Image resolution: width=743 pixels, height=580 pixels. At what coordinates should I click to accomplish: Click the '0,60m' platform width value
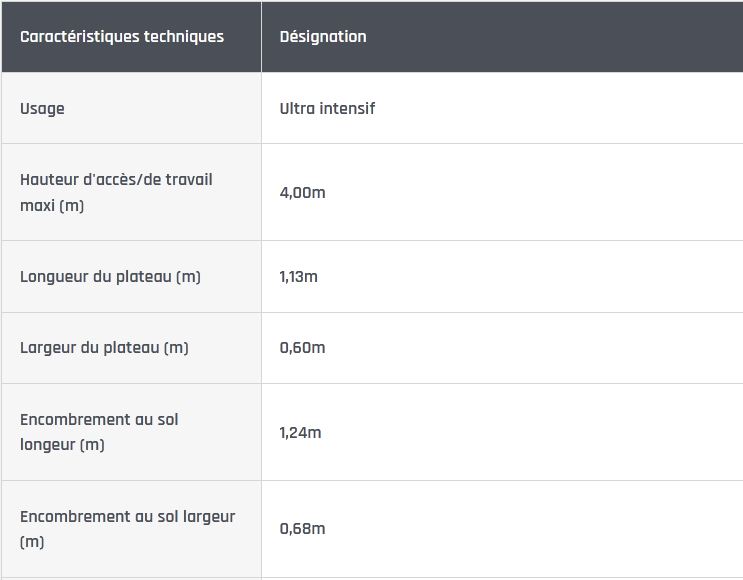click(302, 348)
